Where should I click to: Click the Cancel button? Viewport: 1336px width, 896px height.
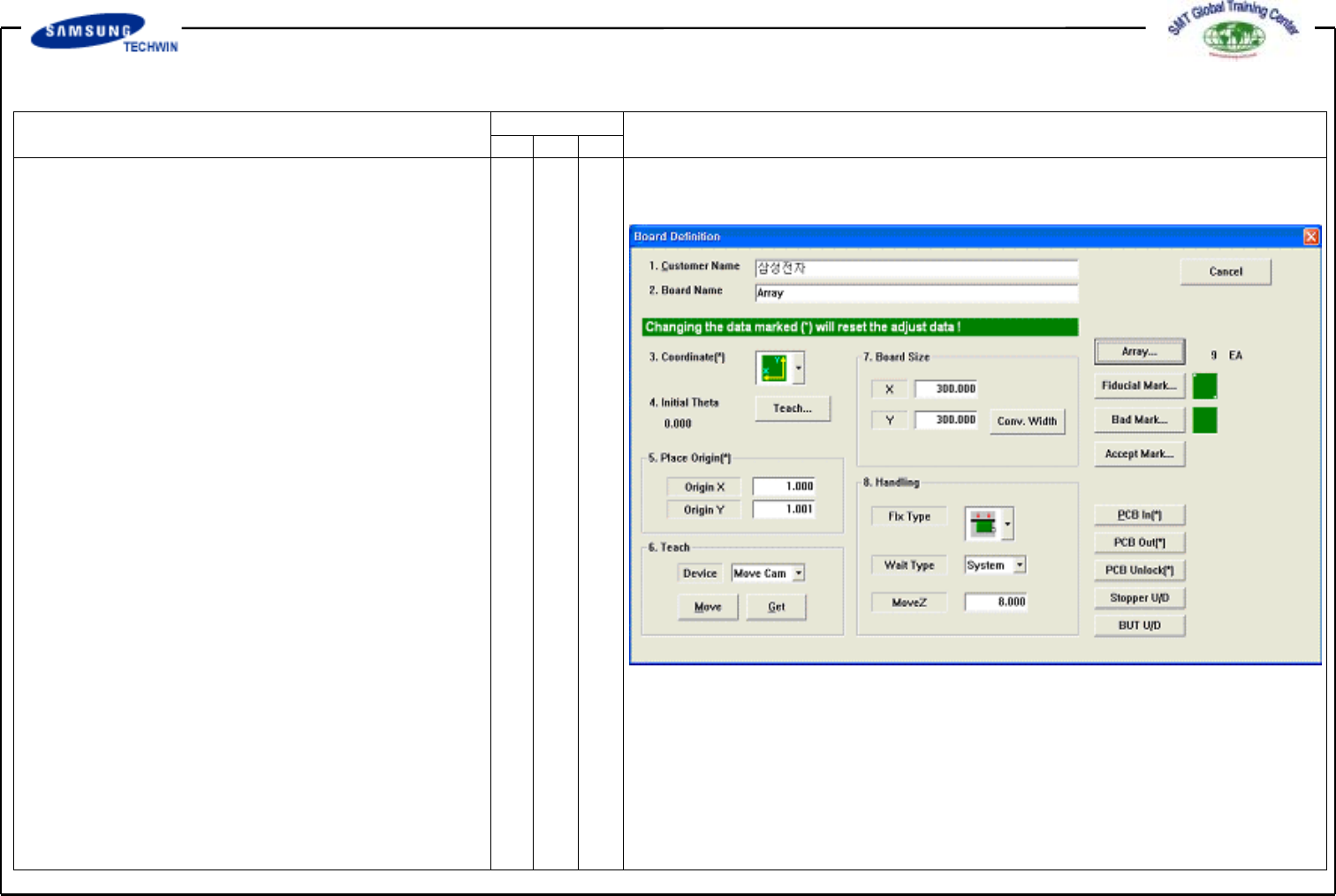tap(1226, 271)
